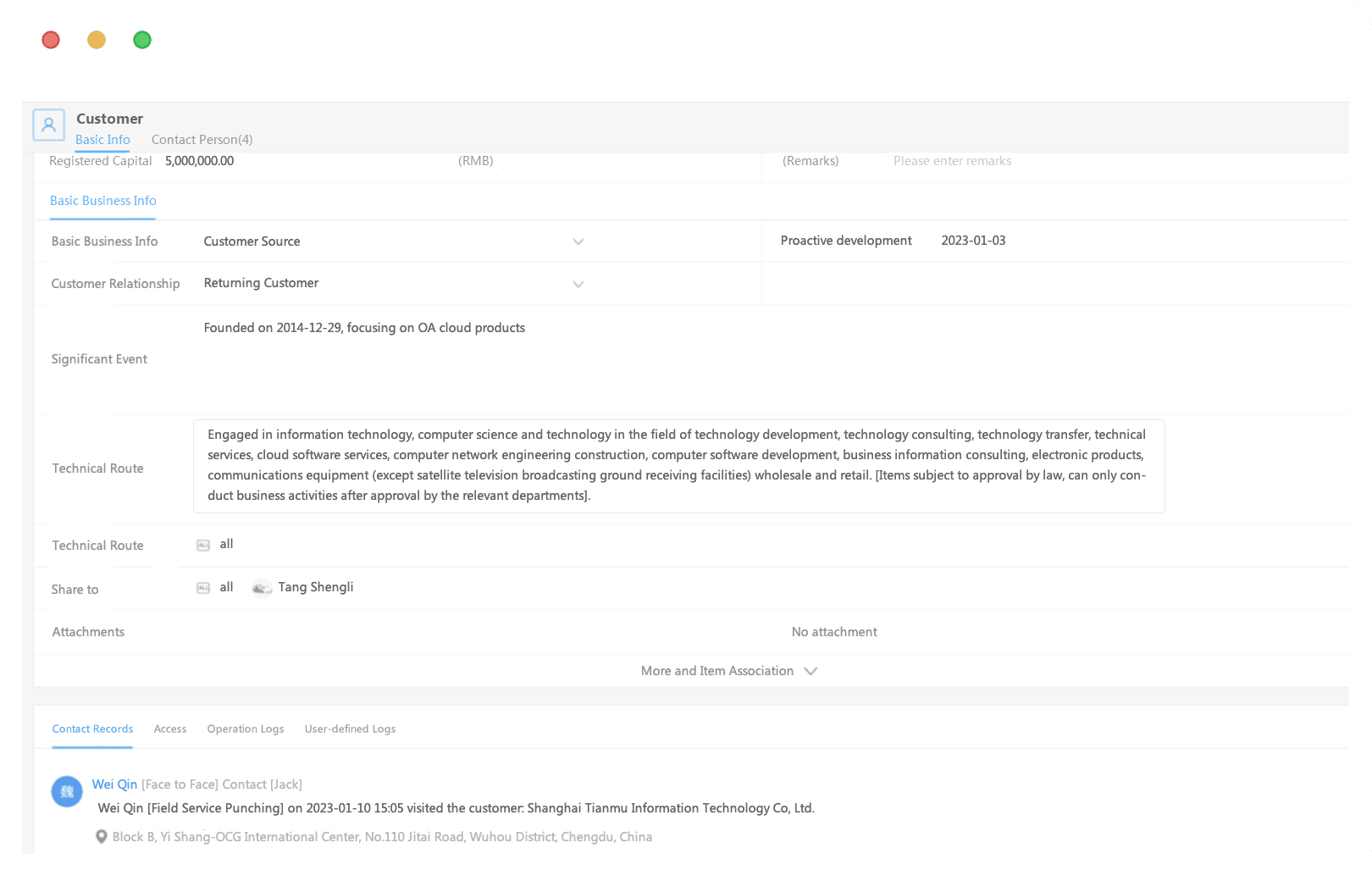Switch to Contact Person(4) tab

point(202,140)
